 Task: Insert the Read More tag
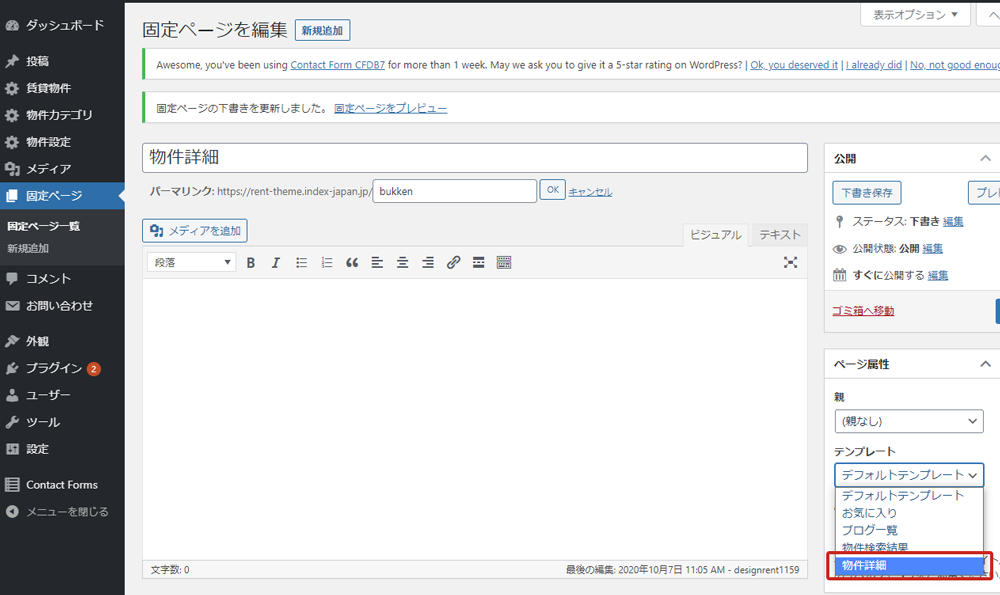478,263
